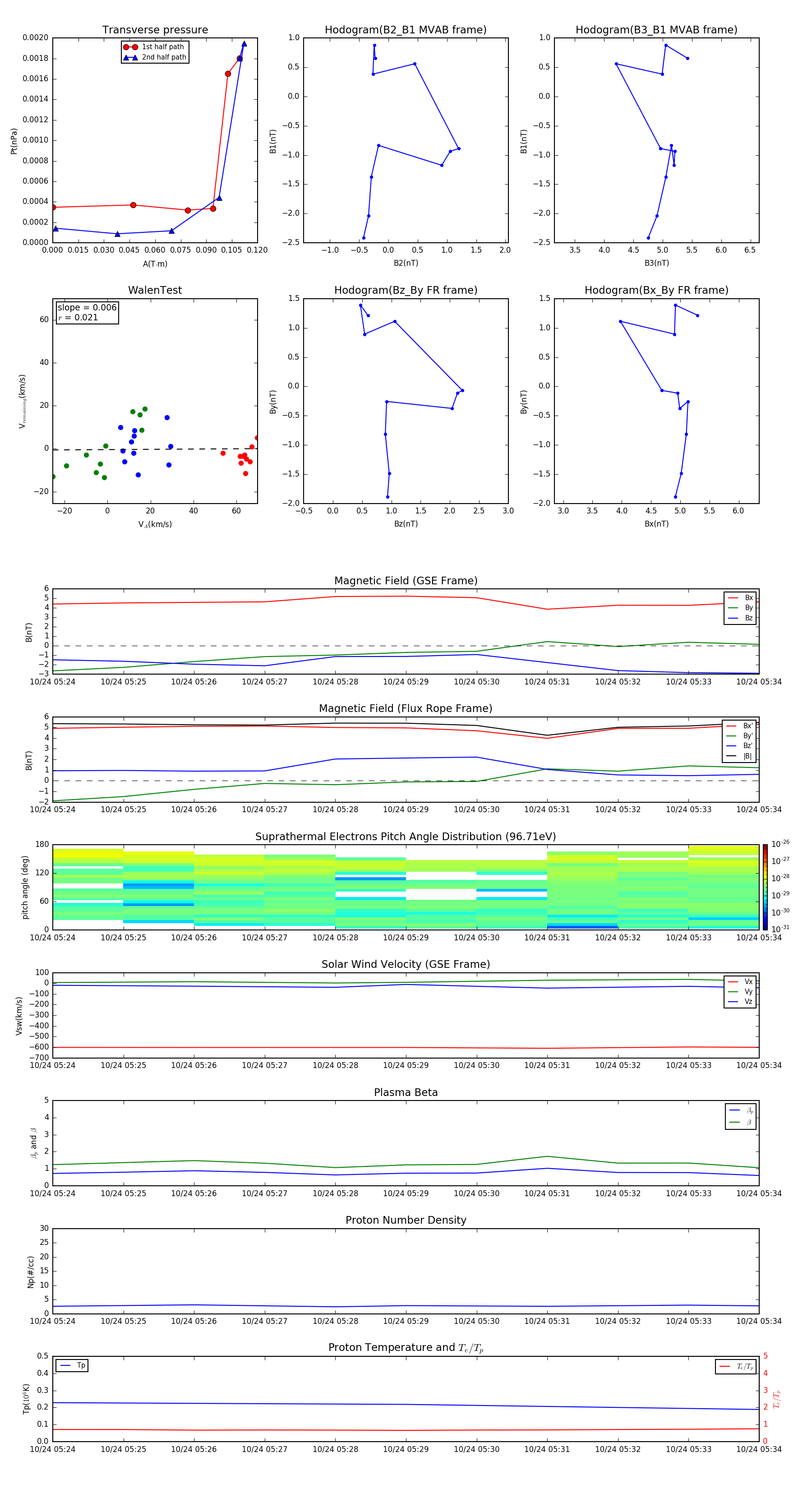Click the "B3(nT)" x-axis label
This screenshot has width=812, height=1489.
(x=656, y=264)
